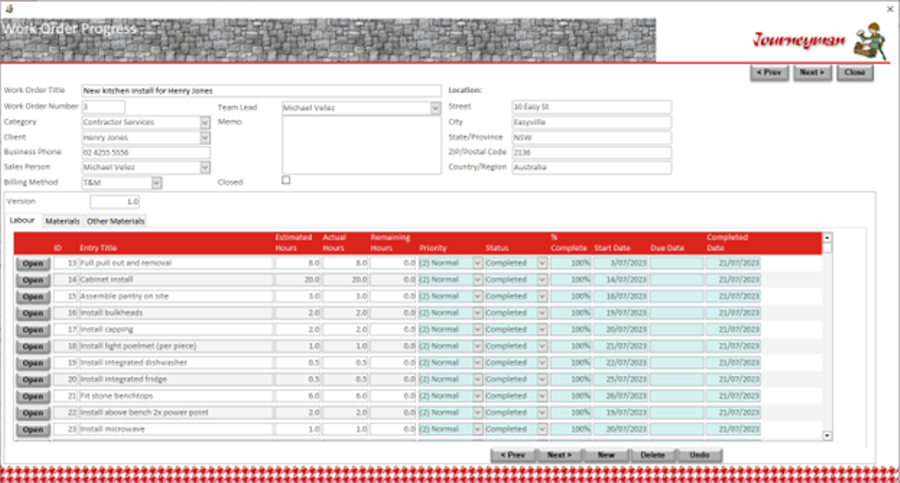Open entry 16 Install bulkheads

pos(33,314)
